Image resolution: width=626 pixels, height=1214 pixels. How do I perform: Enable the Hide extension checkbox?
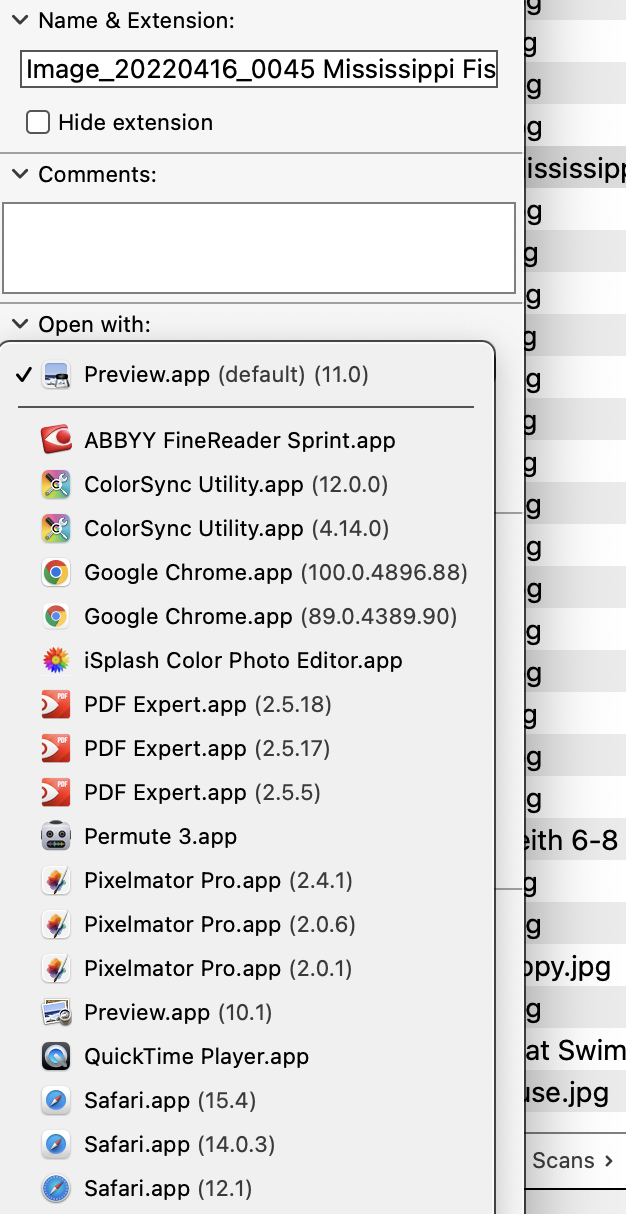38,122
